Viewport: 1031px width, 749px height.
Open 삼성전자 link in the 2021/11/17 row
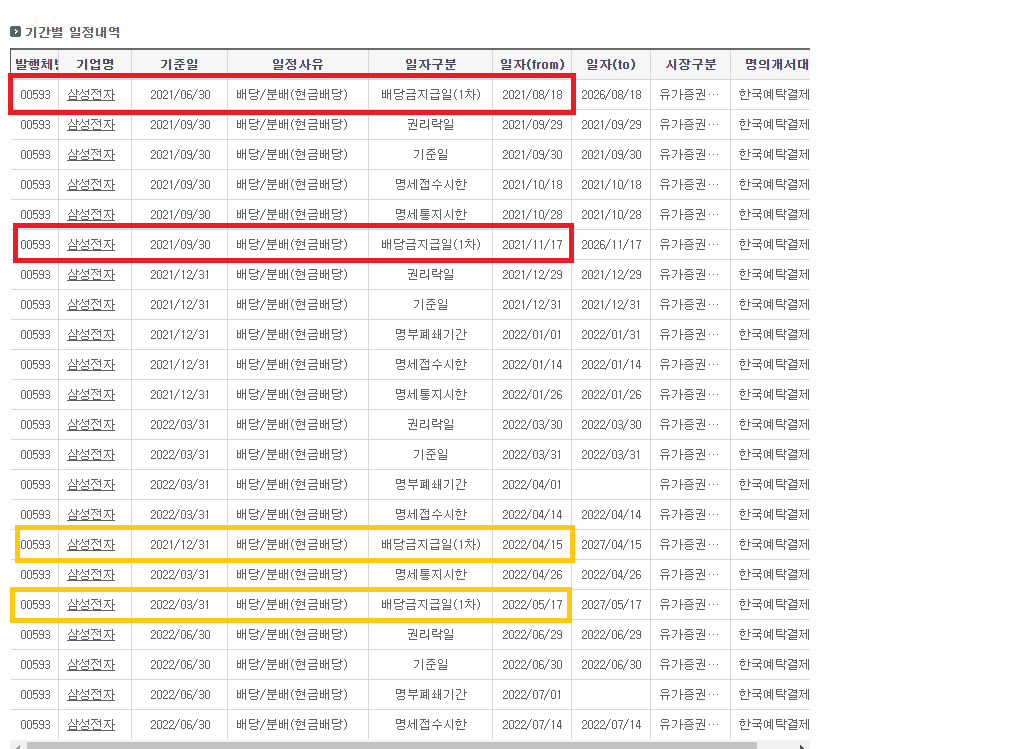click(x=91, y=245)
